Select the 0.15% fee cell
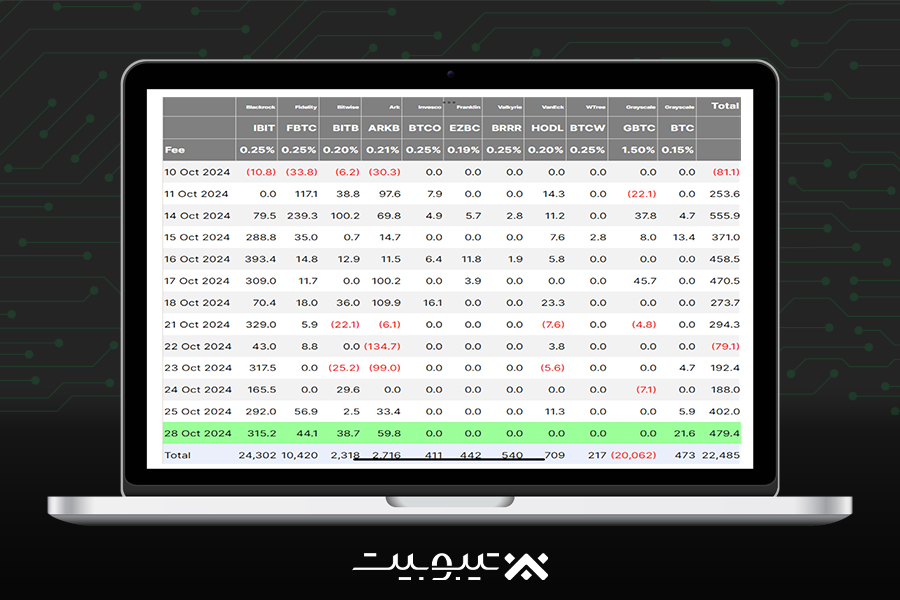The height and width of the screenshot is (600, 900). (x=677, y=150)
